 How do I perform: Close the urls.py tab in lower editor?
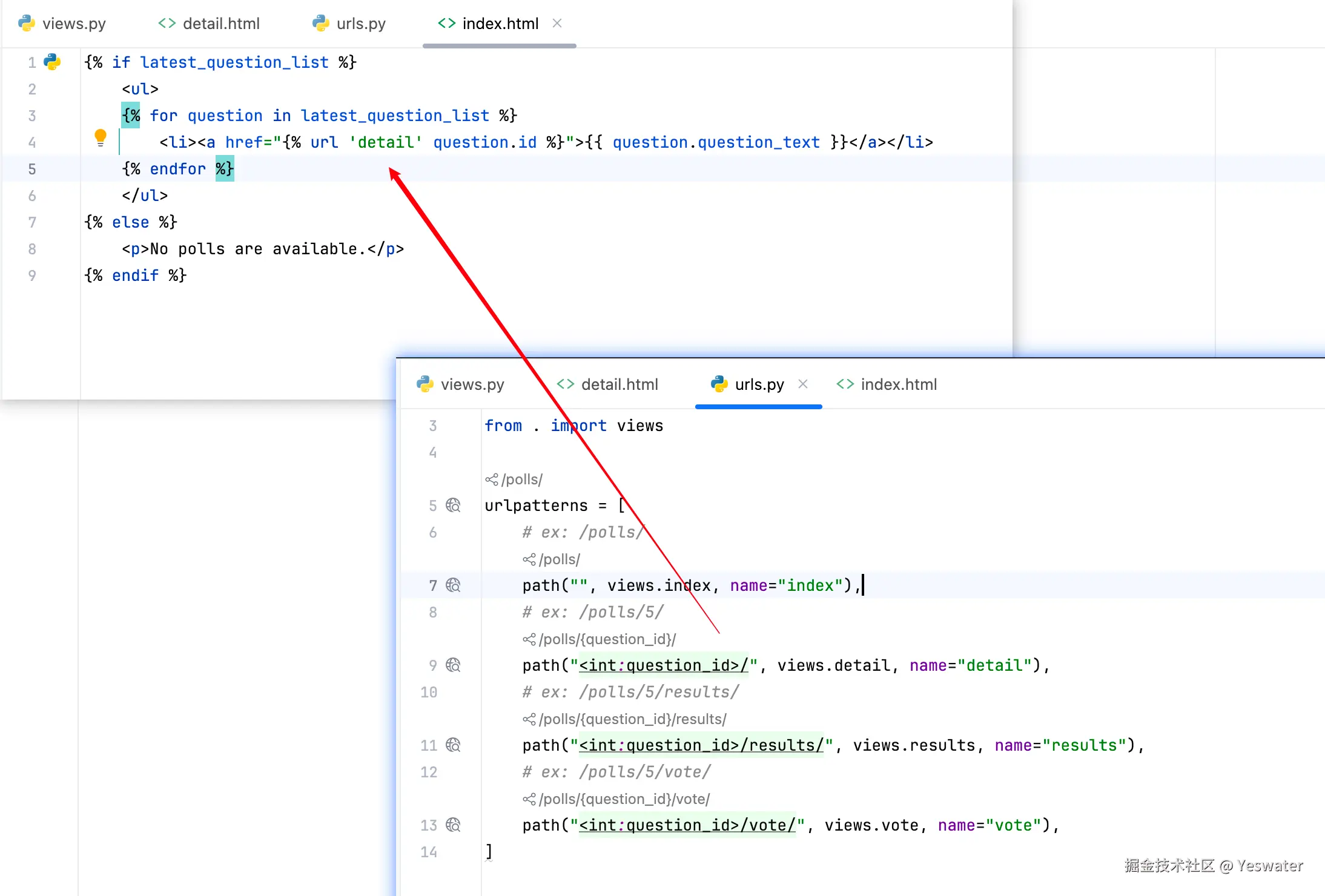[x=803, y=384]
